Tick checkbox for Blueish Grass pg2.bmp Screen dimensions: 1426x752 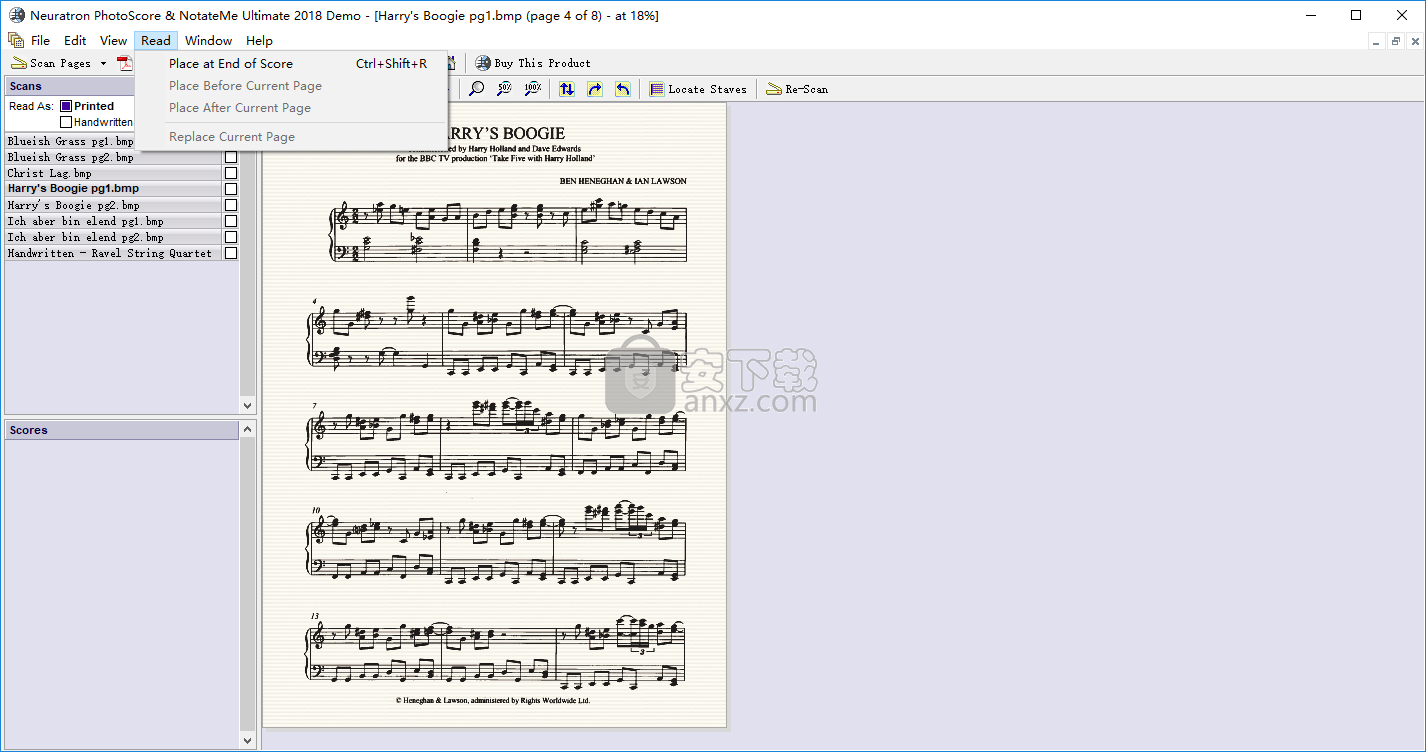point(231,157)
